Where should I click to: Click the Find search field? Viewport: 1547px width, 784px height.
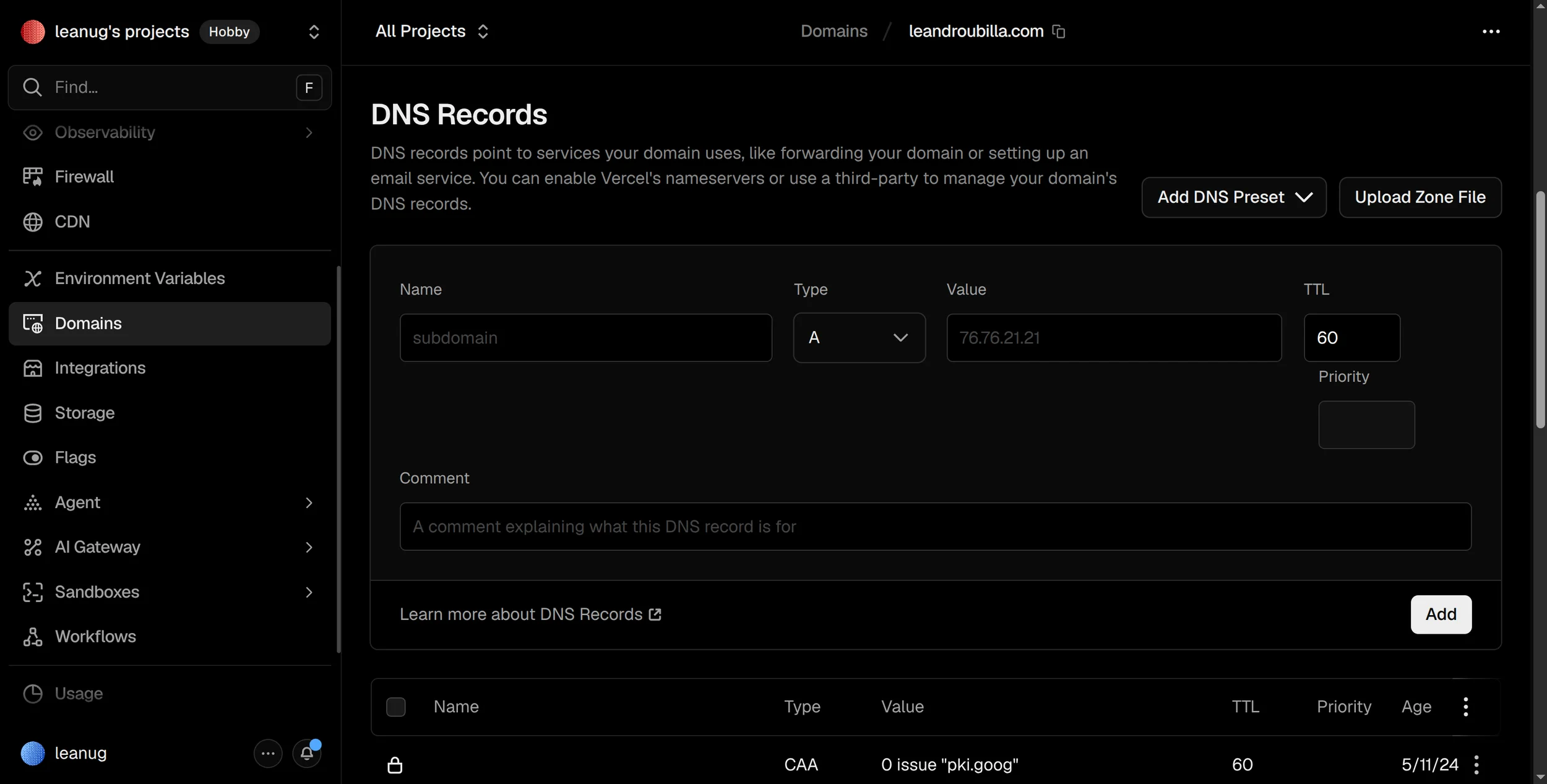point(170,87)
